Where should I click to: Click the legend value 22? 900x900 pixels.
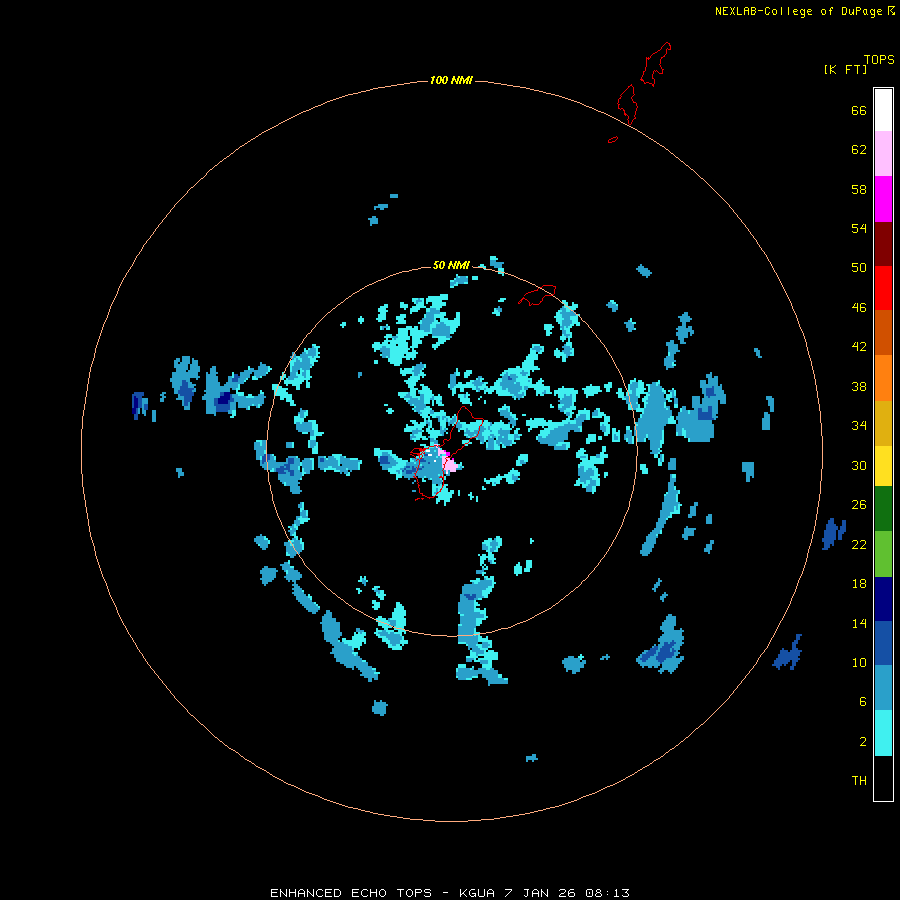coord(859,544)
